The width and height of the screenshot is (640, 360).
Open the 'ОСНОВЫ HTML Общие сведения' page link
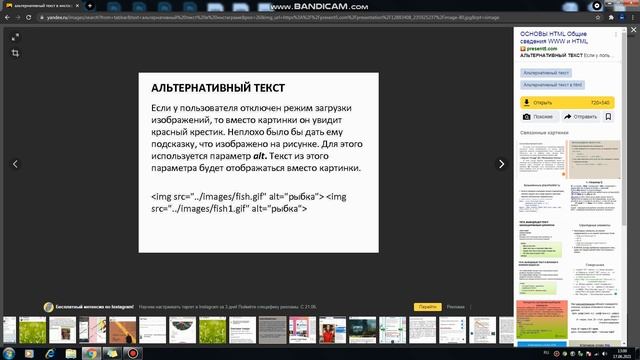554,37
